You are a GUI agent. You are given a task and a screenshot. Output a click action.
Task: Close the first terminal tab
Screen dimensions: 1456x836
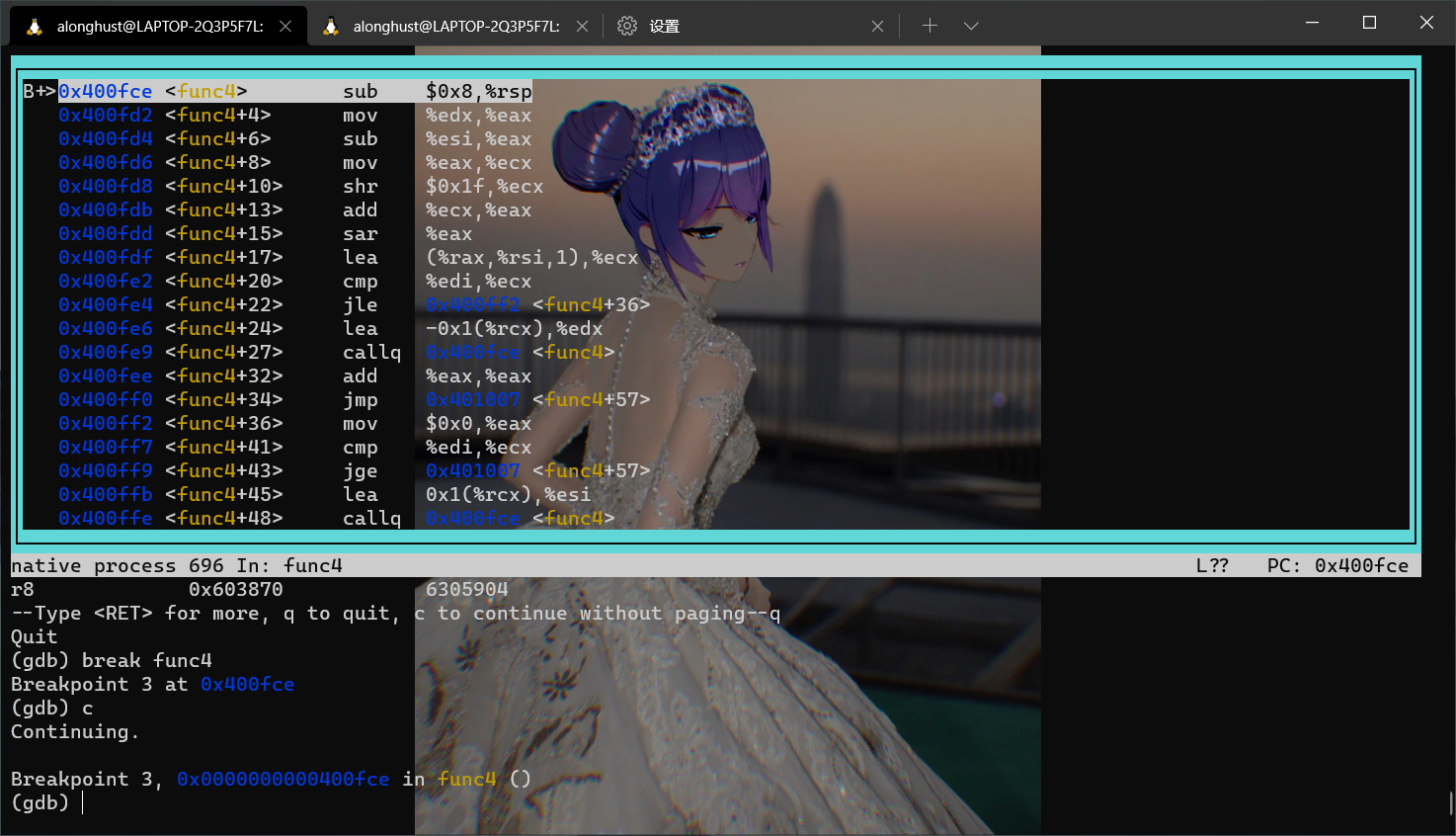click(285, 27)
